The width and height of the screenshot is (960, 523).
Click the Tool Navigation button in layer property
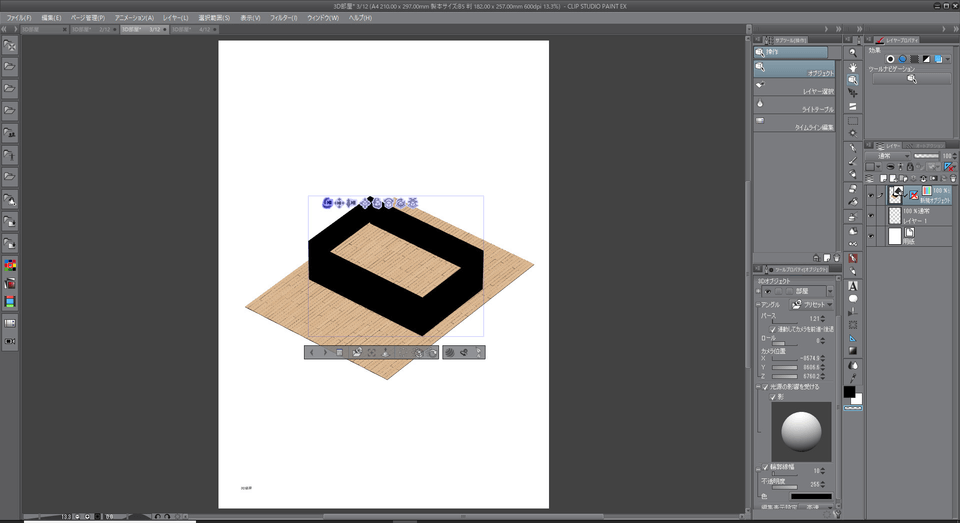point(911,79)
